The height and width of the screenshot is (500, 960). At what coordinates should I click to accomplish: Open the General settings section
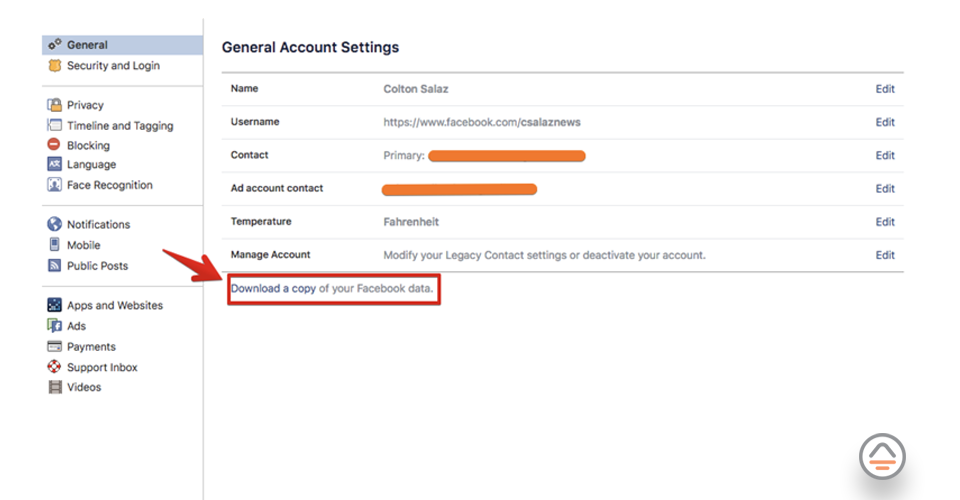(x=122, y=45)
